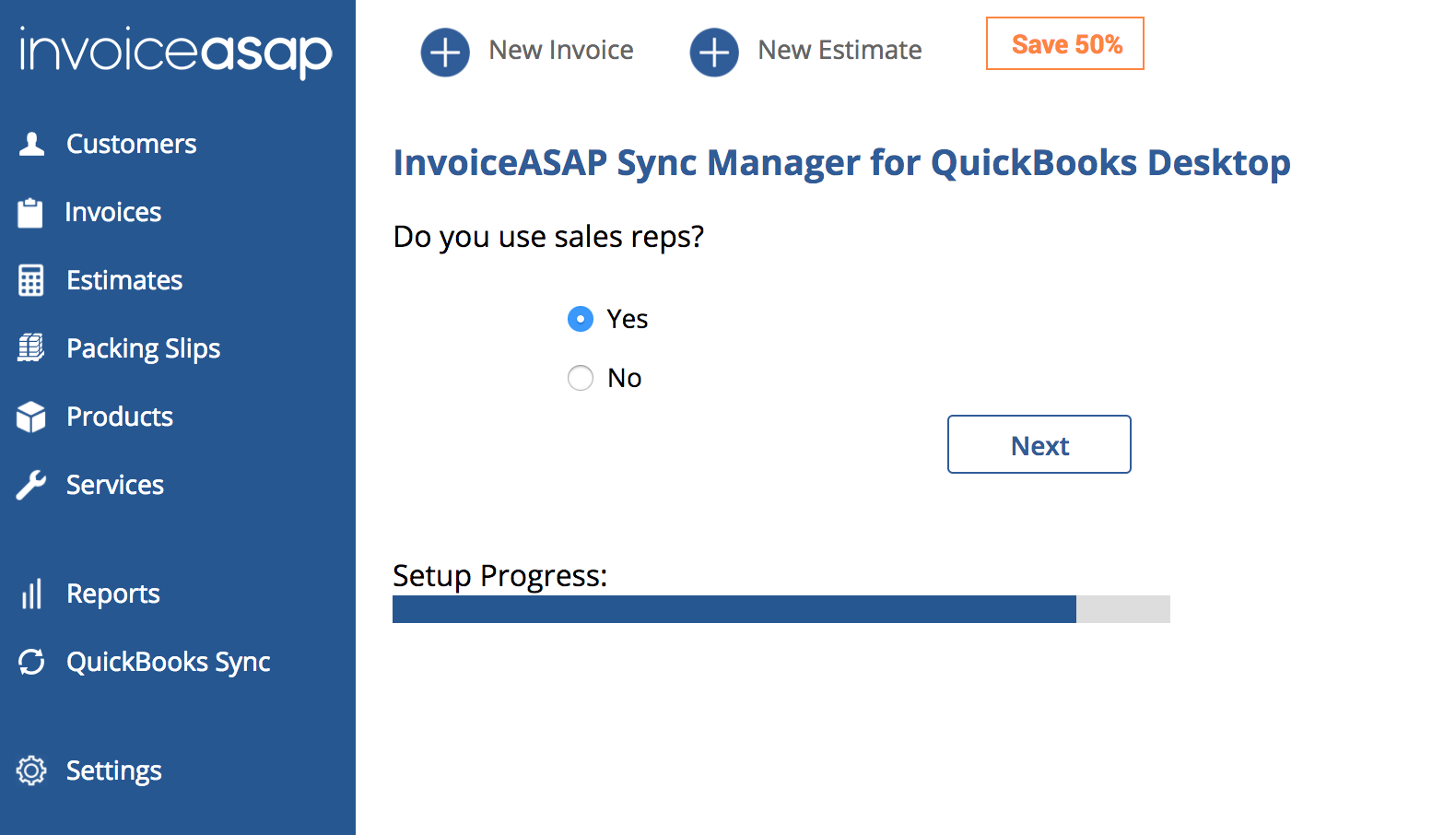Open Settings from sidebar
Screen dimensions: 1456x835
[x=114, y=770]
